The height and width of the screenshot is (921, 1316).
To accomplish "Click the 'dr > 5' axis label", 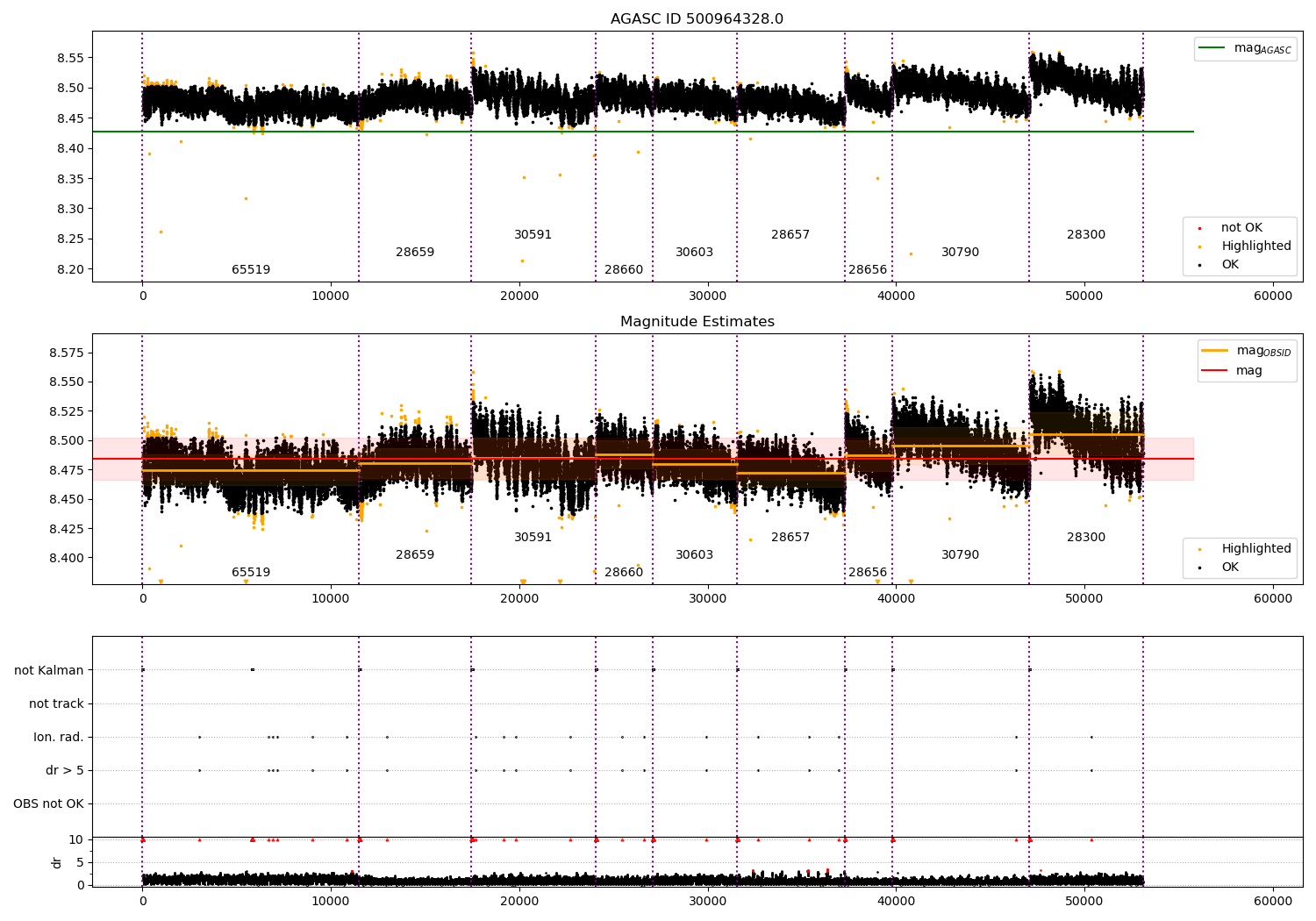I will pyautogui.click(x=65, y=771).
